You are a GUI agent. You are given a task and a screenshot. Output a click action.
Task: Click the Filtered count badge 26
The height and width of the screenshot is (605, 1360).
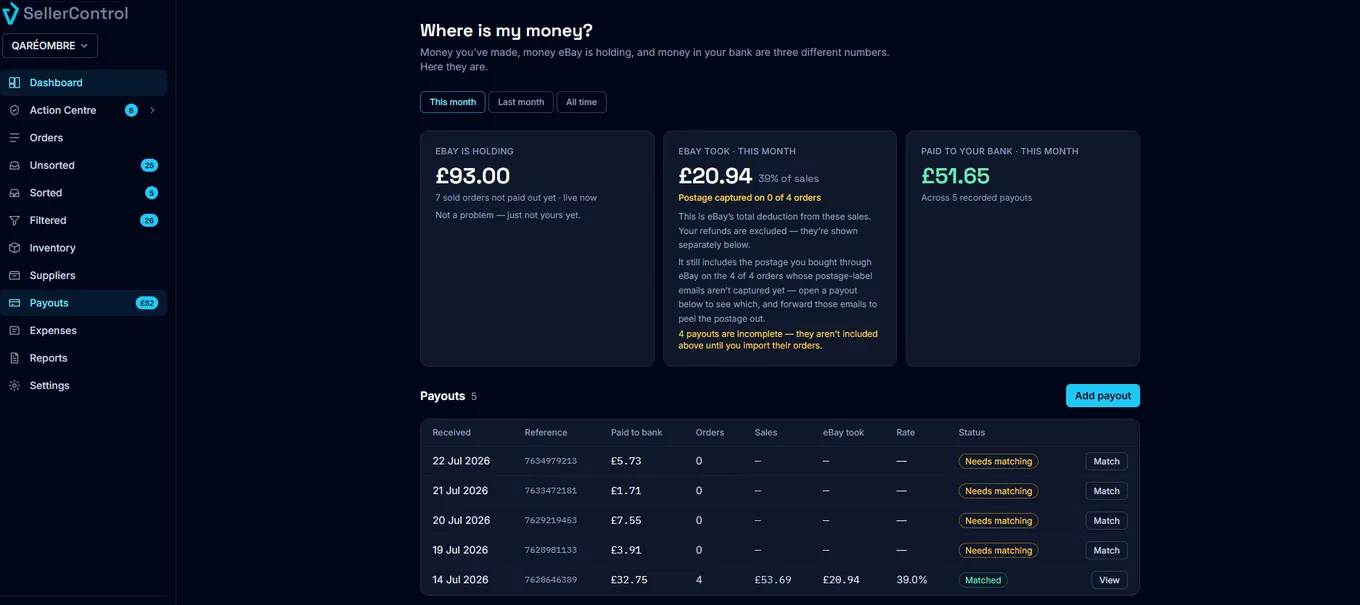click(149, 220)
